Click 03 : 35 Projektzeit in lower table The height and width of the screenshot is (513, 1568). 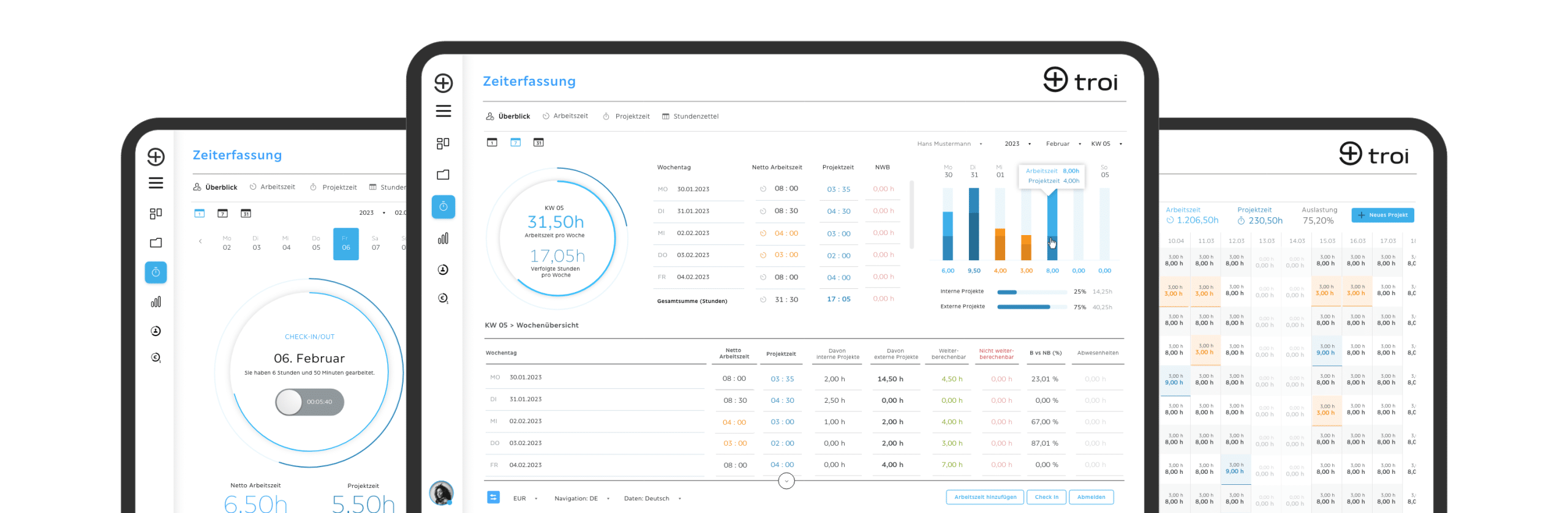coord(782,379)
